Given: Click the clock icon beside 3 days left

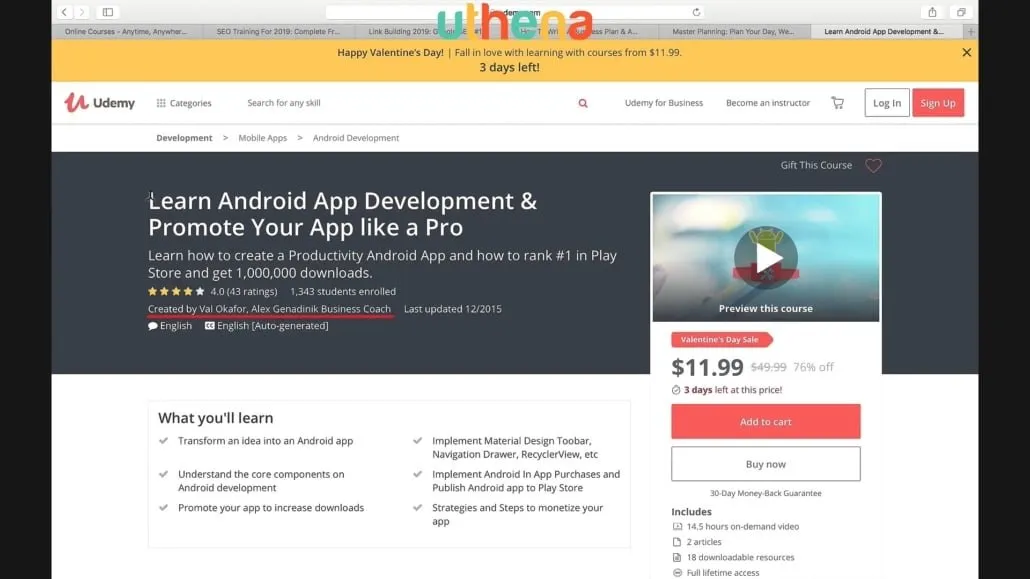Looking at the screenshot, I should [676, 390].
